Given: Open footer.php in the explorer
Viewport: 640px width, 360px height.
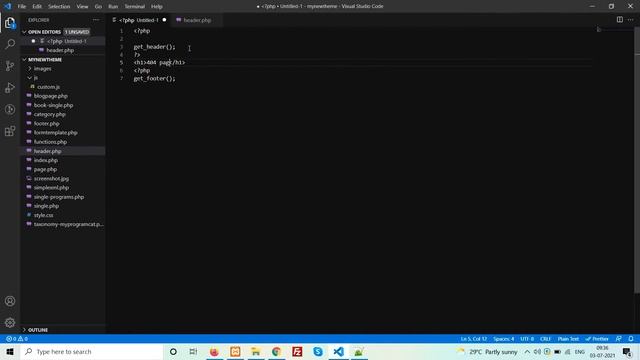Looking at the screenshot, I should [47, 123].
